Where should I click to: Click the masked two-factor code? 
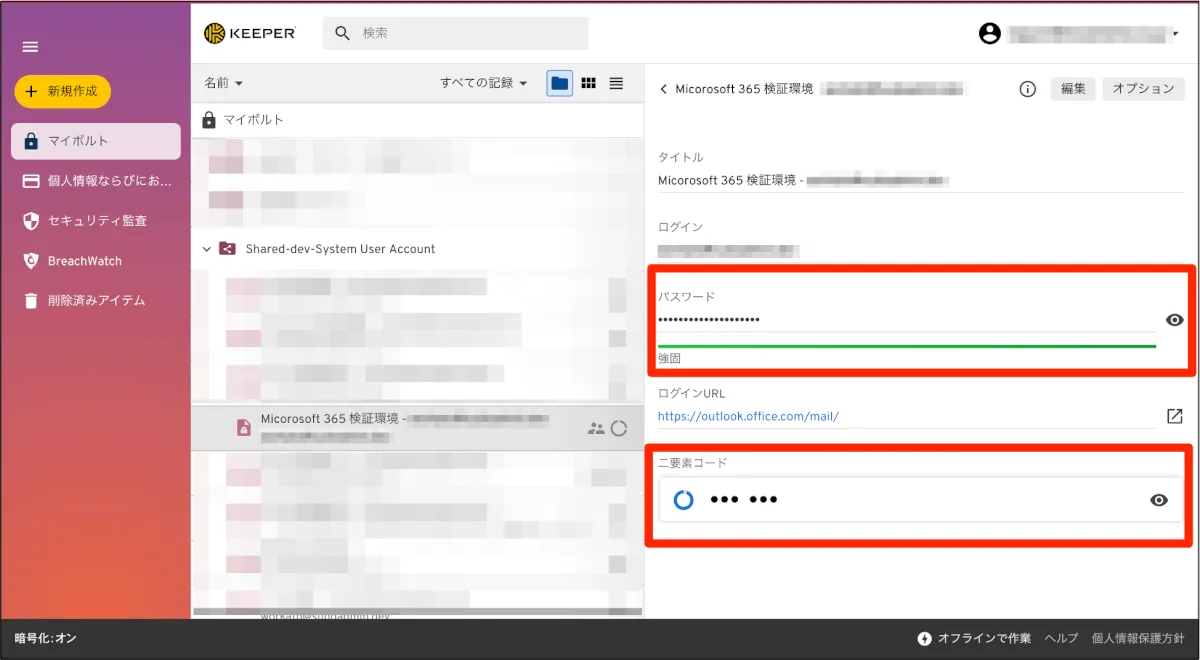tap(744, 500)
